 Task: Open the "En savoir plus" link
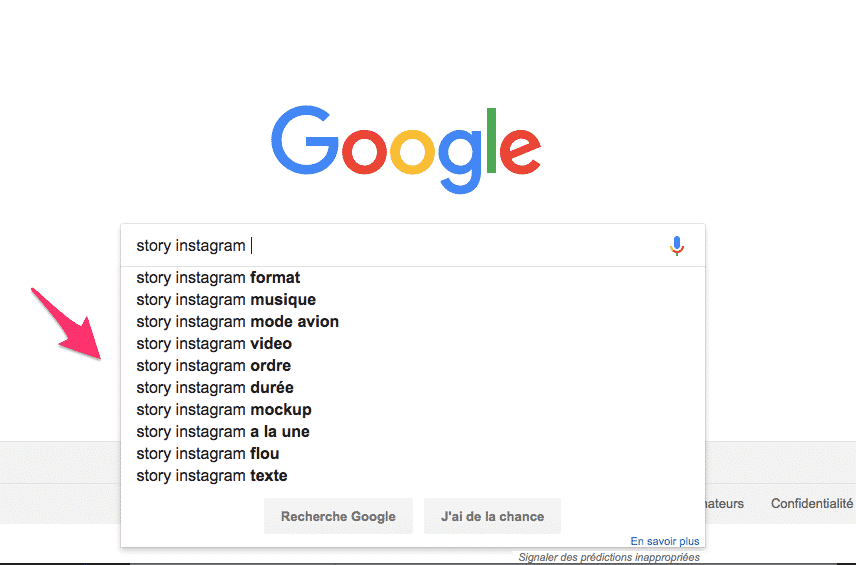665,541
